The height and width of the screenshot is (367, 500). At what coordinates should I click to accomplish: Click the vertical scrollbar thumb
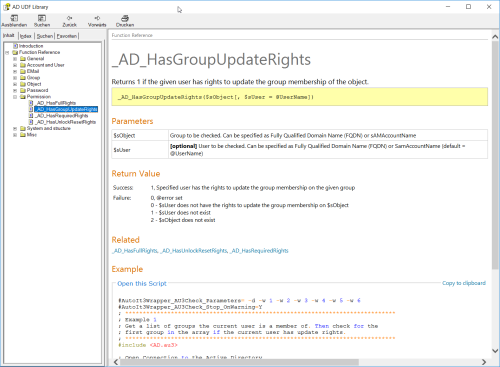495,155
